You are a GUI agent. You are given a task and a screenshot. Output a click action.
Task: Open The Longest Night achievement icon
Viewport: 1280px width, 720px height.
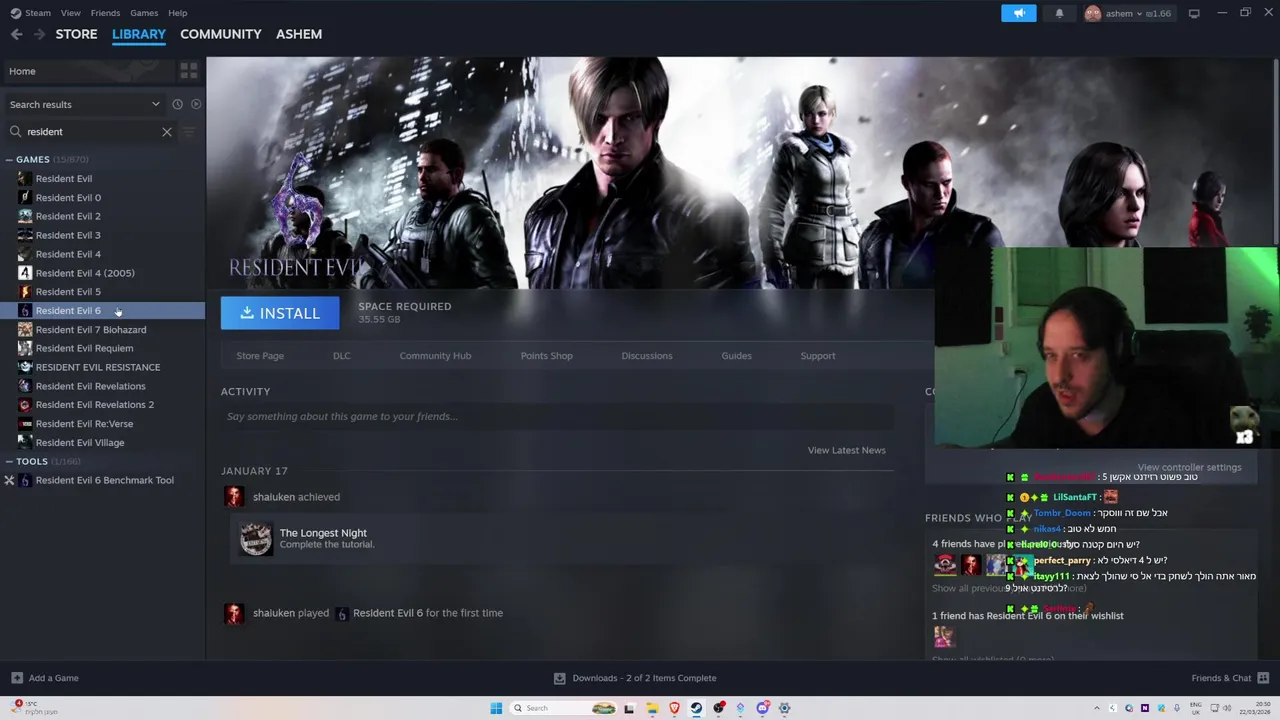pyautogui.click(x=256, y=539)
